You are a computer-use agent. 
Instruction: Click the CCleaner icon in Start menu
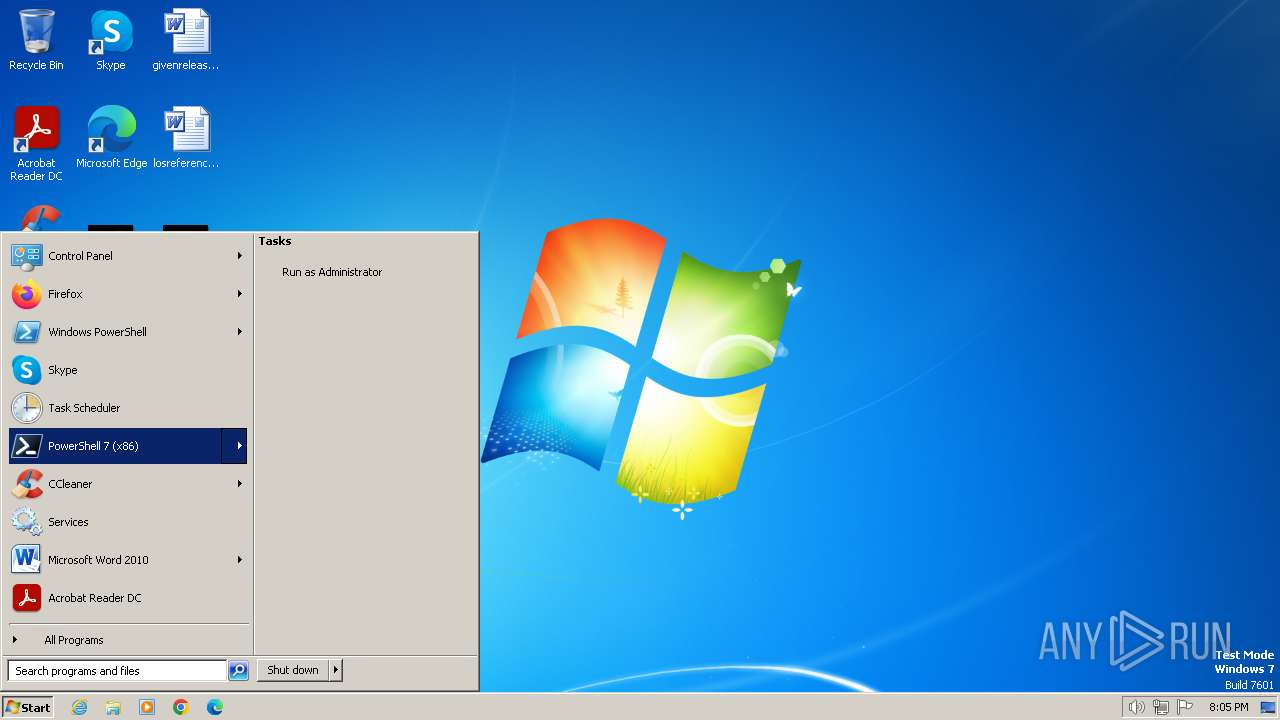(26, 484)
